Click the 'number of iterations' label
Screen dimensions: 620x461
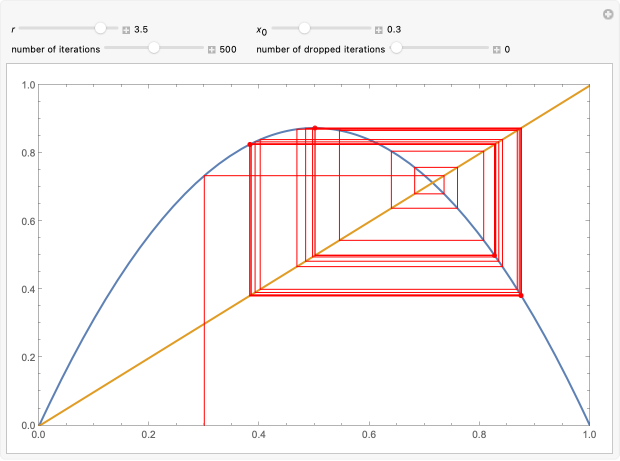pyautogui.click(x=55, y=48)
